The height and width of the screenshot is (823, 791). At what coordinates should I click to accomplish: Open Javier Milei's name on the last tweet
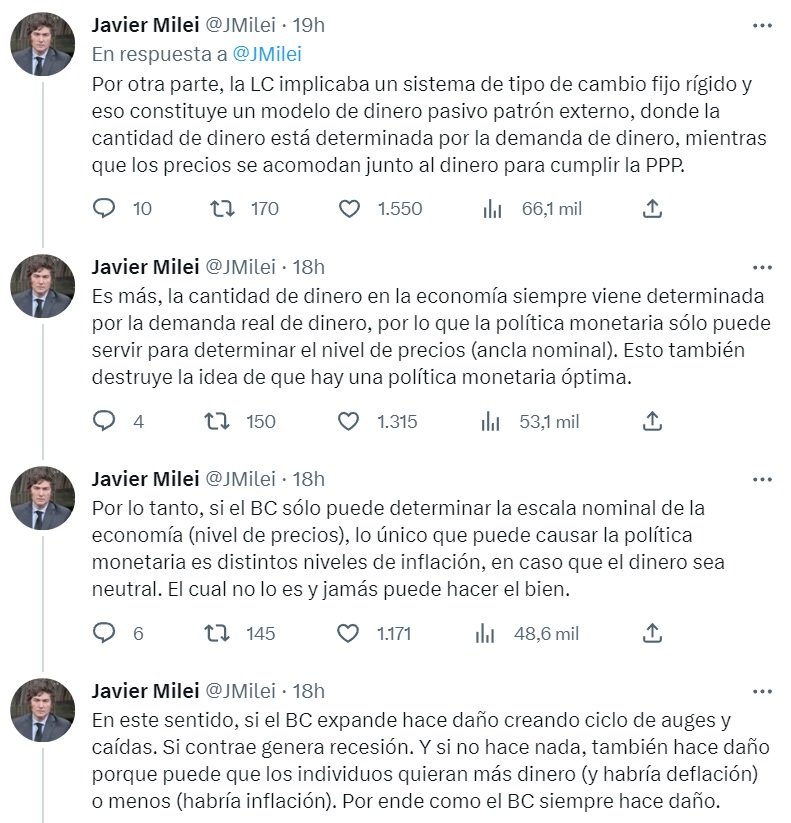point(145,691)
